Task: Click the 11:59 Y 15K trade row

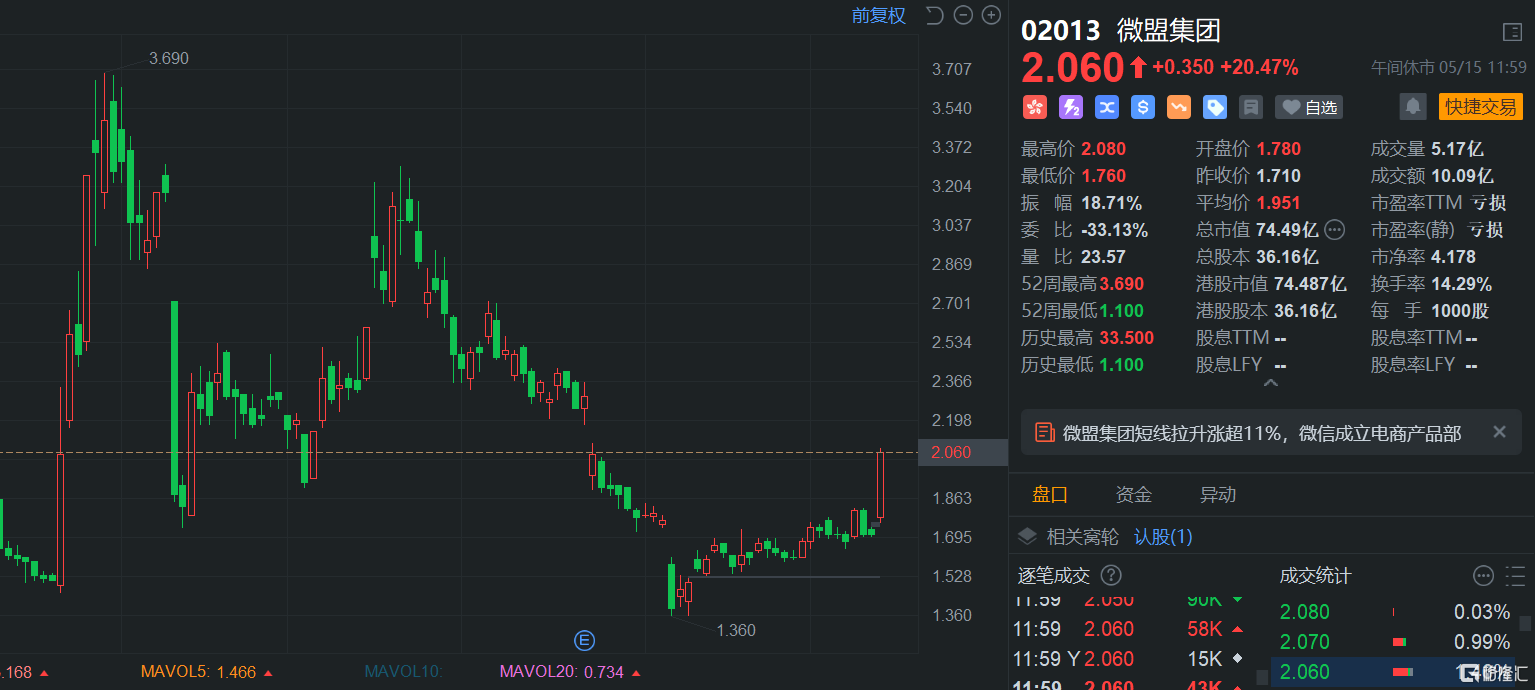Action: pyautogui.click(x=1130, y=659)
